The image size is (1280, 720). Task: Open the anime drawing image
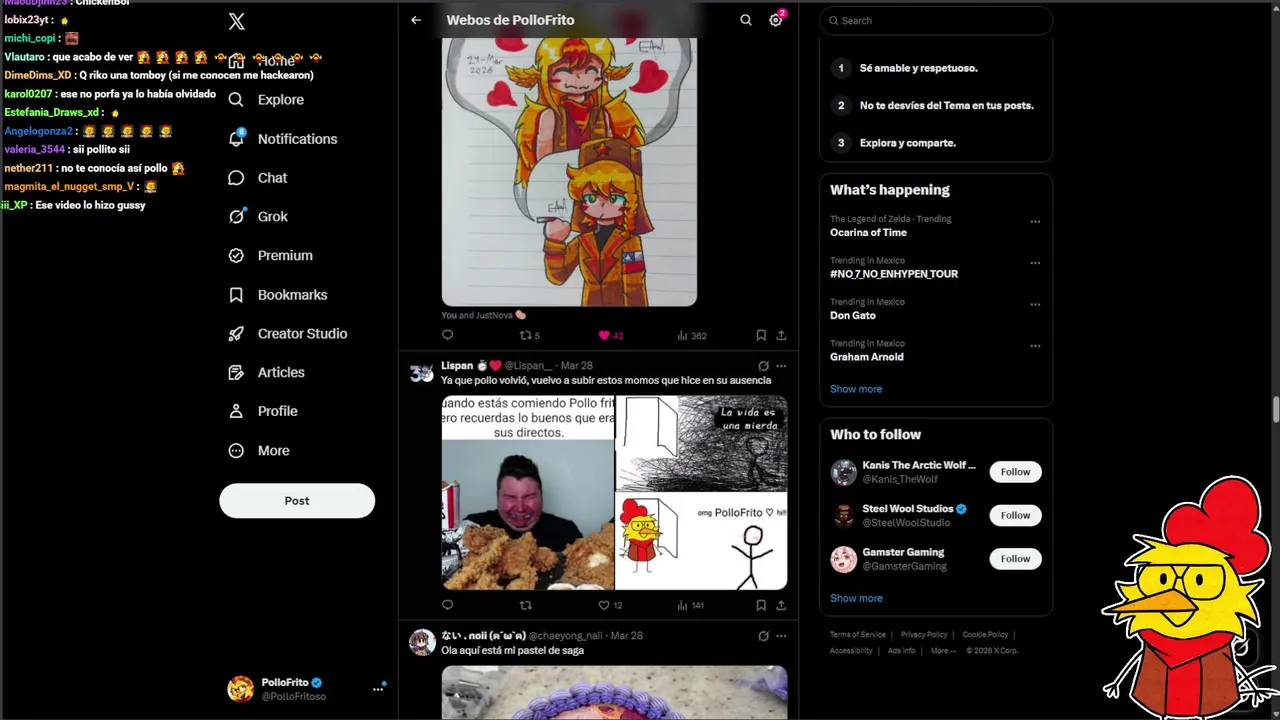(569, 171)
